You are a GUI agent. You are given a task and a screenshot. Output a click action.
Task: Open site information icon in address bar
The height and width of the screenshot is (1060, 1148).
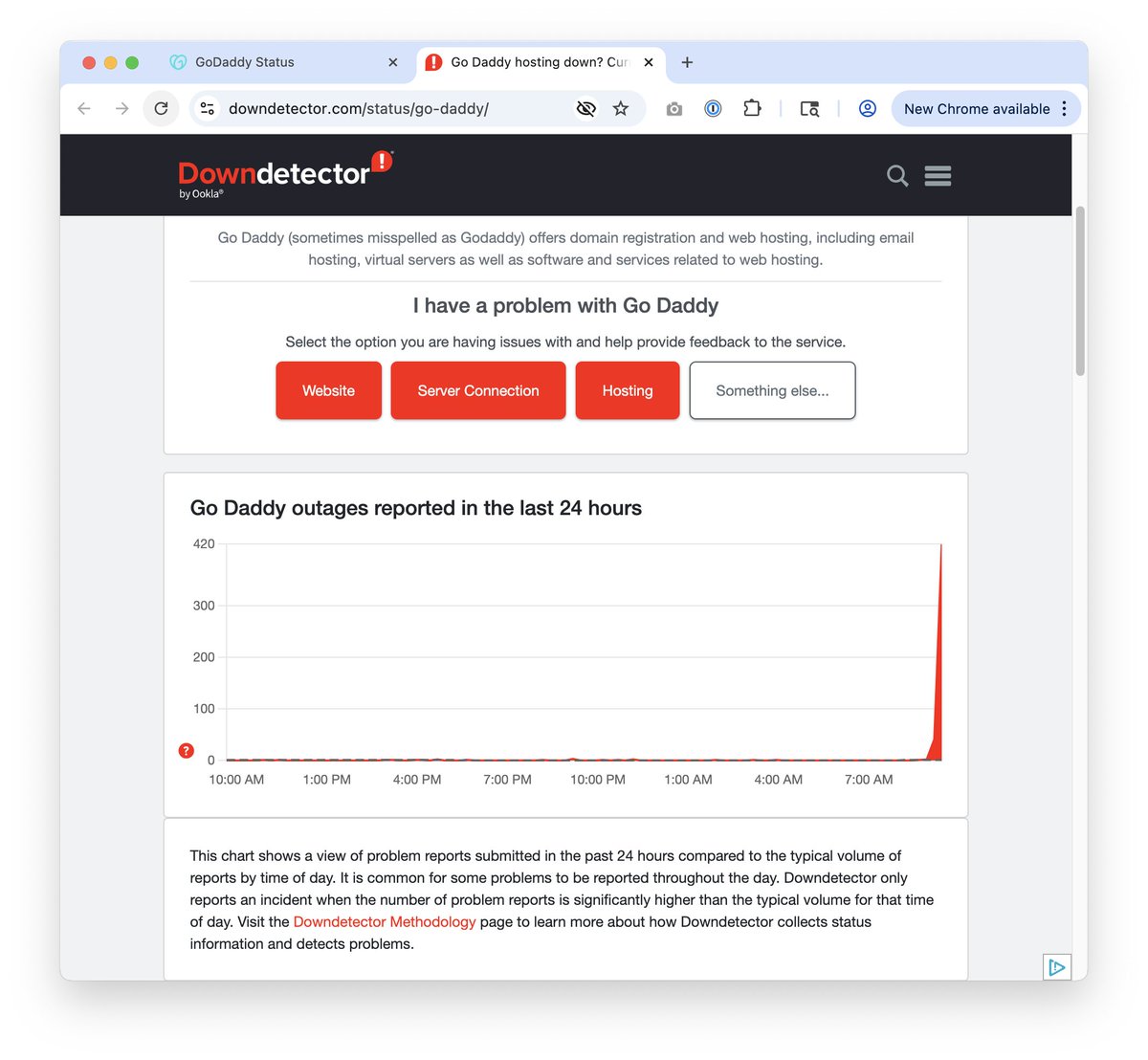207,109
